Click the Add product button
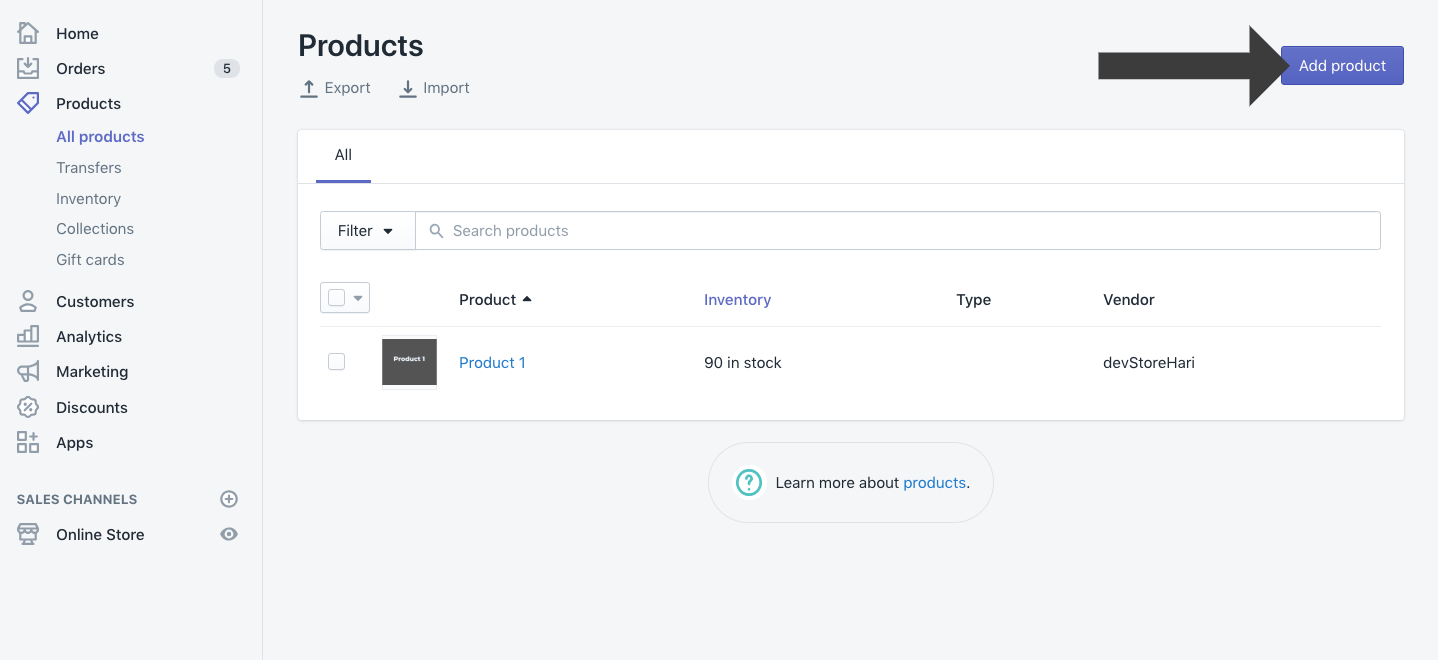 tap(1342, 65)
